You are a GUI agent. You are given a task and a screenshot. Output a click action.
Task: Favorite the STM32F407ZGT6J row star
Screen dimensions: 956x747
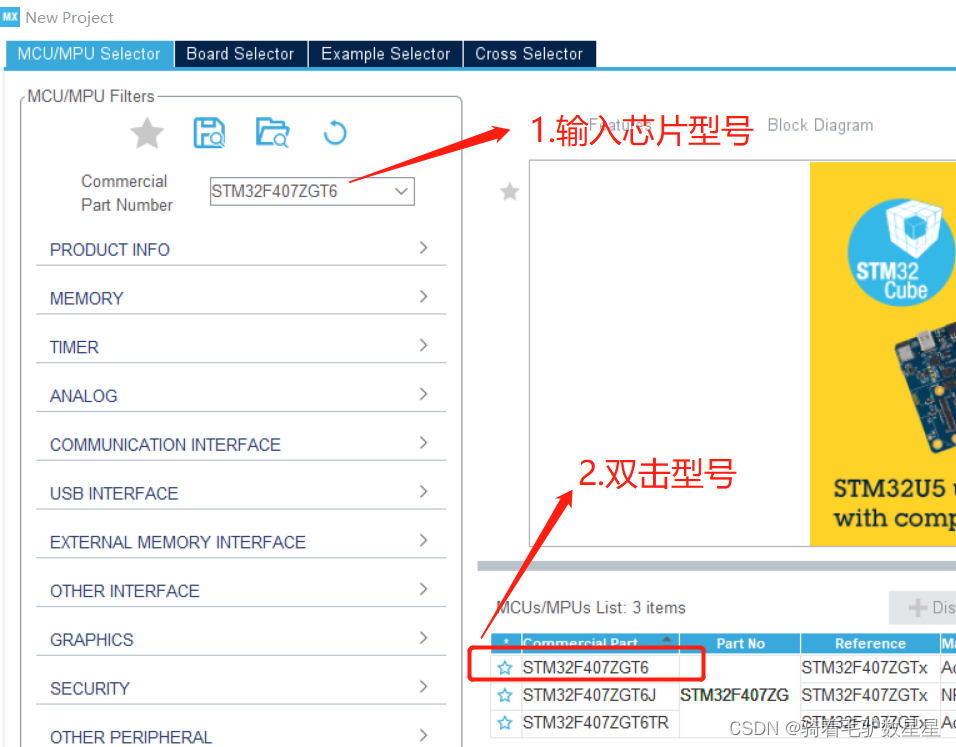(x=505, y=695)
